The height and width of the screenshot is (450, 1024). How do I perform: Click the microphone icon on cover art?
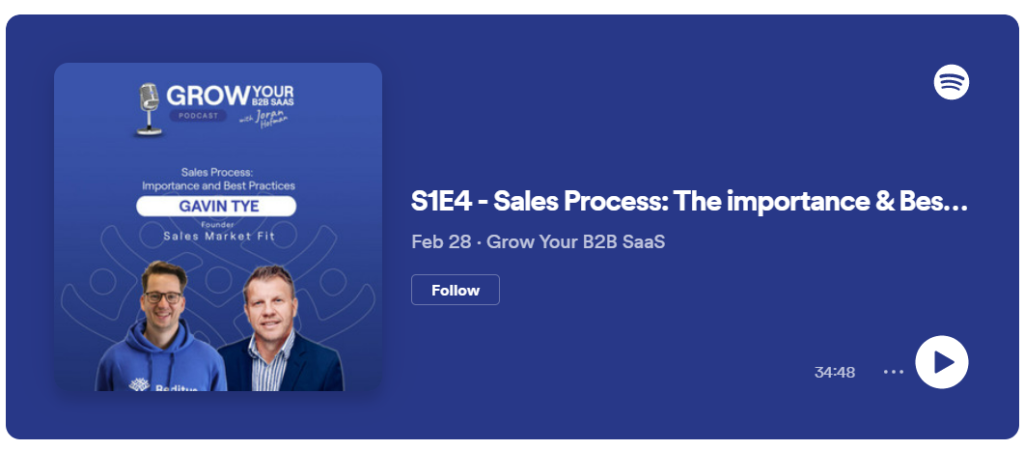tap(149, 109)
